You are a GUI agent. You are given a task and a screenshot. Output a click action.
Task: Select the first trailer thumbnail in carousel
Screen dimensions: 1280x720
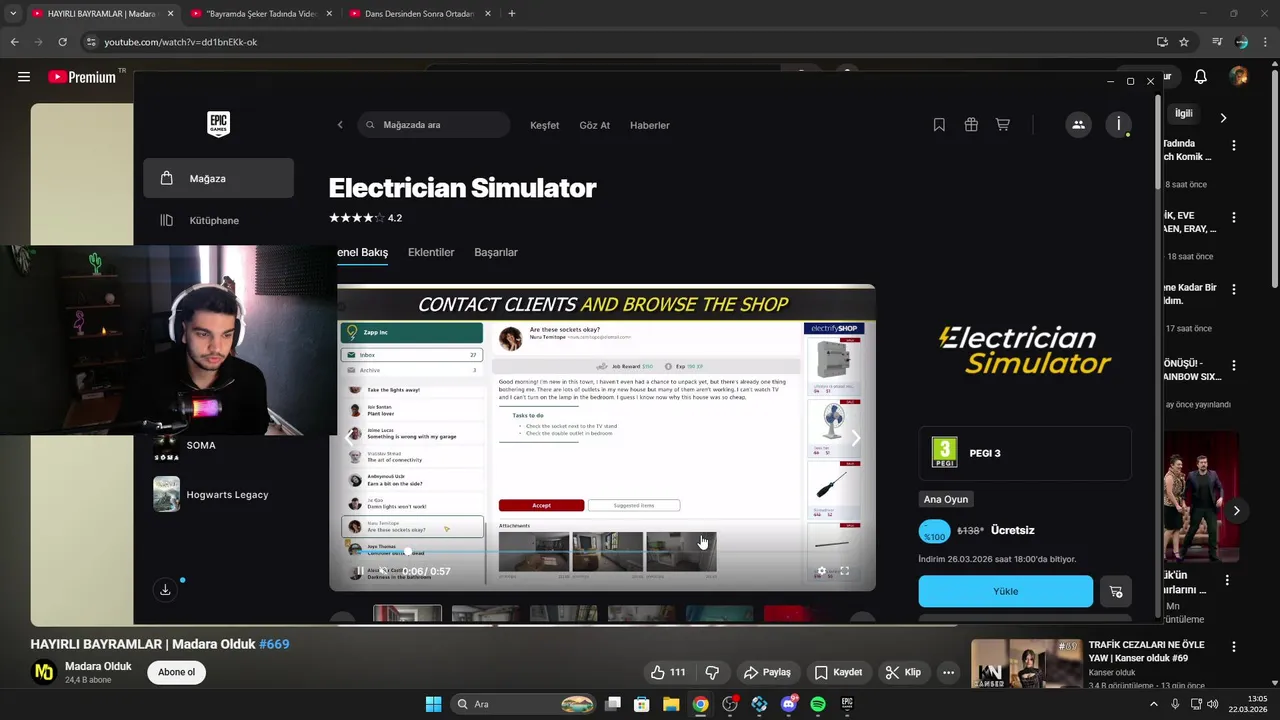click(407, 613)
